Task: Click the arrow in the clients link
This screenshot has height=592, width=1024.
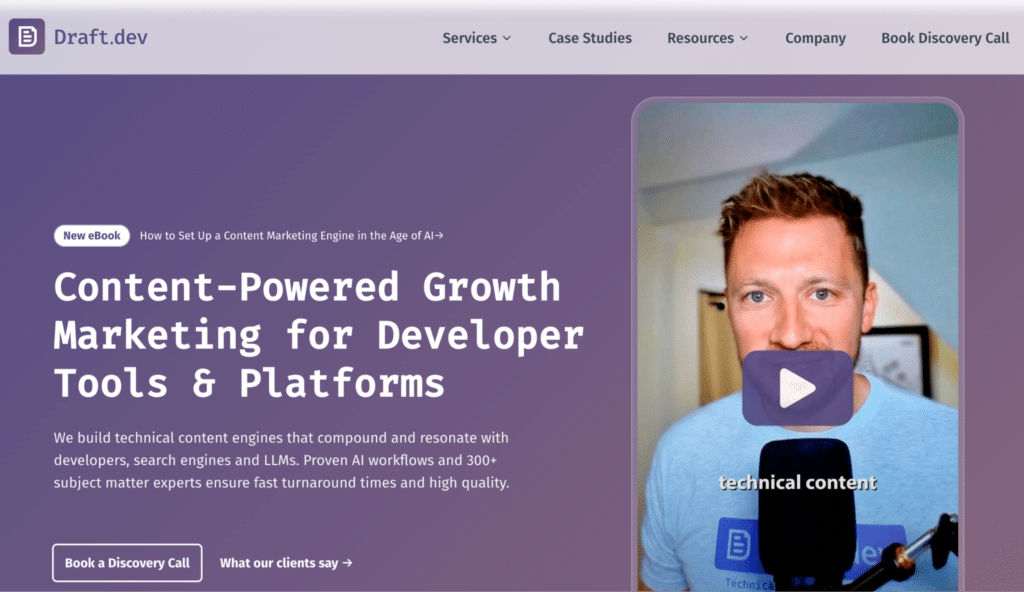Action: point(346,562)
